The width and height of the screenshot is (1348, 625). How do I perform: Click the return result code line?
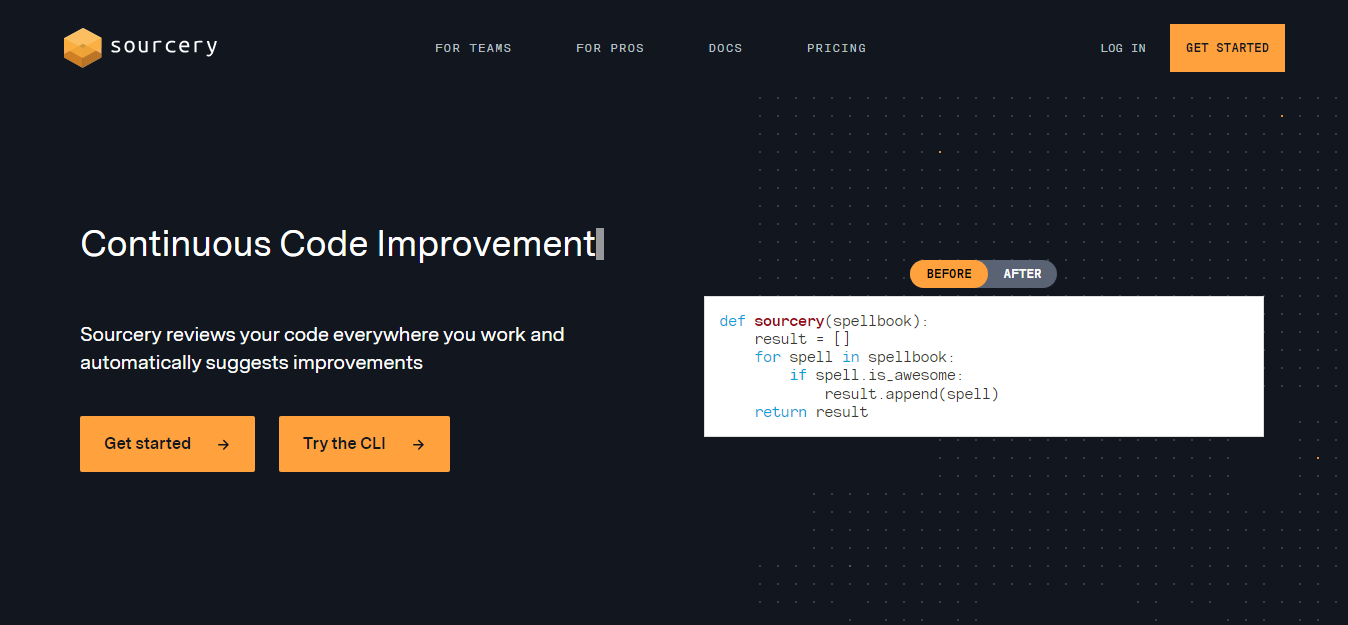(811, 412)
